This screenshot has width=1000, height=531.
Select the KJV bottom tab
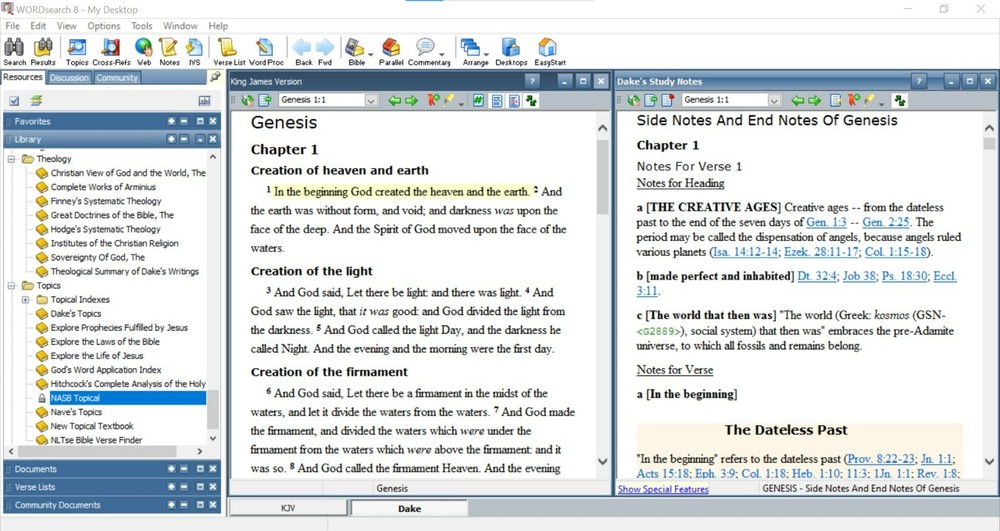coord(288,508)
